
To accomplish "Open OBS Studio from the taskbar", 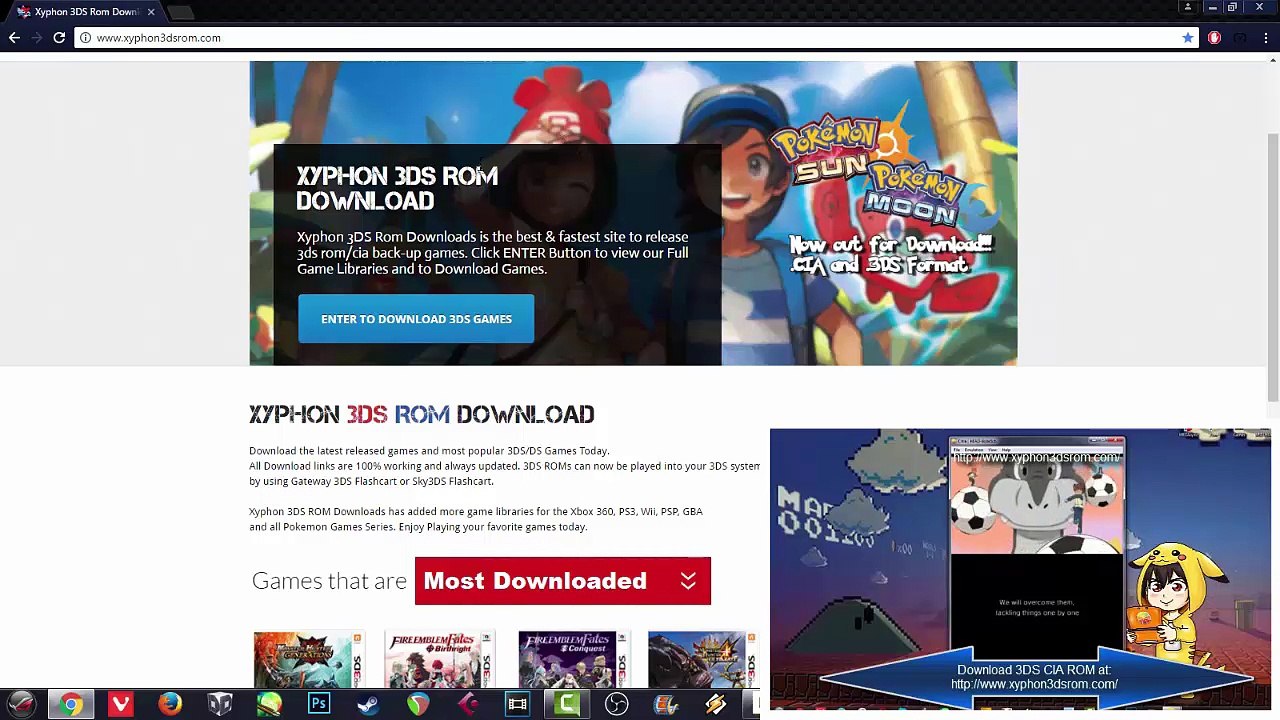I will click(616, 704).
